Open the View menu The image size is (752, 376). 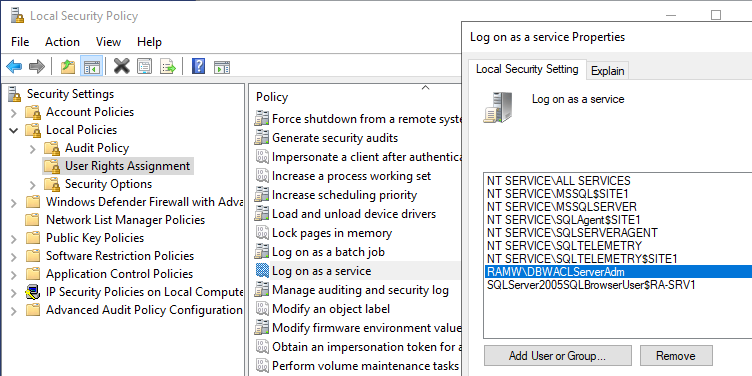click(108, 42)
